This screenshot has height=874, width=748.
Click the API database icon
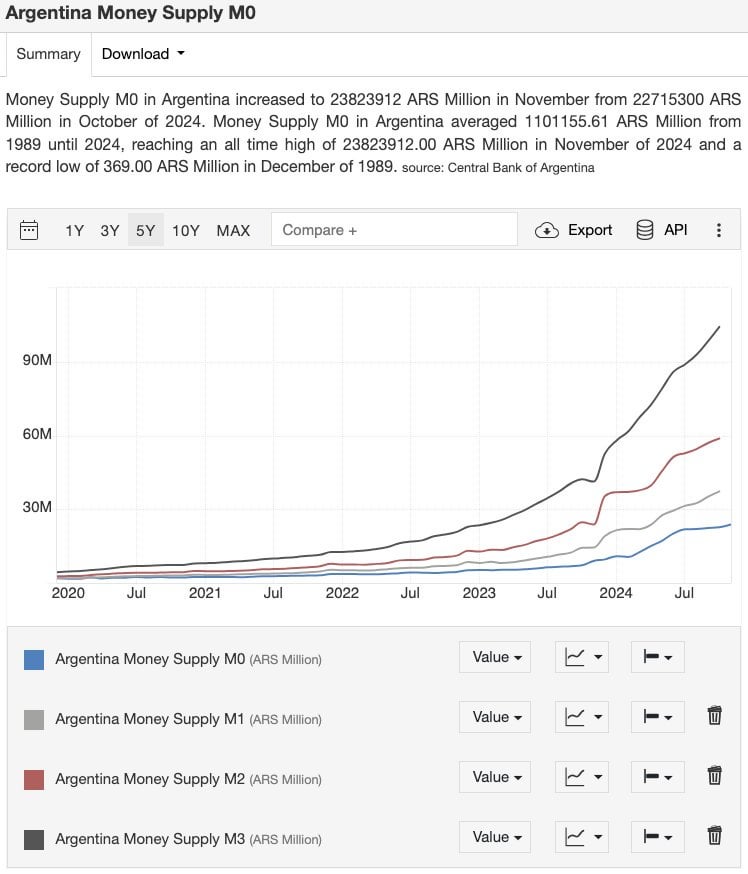click(x=644, y=230)
